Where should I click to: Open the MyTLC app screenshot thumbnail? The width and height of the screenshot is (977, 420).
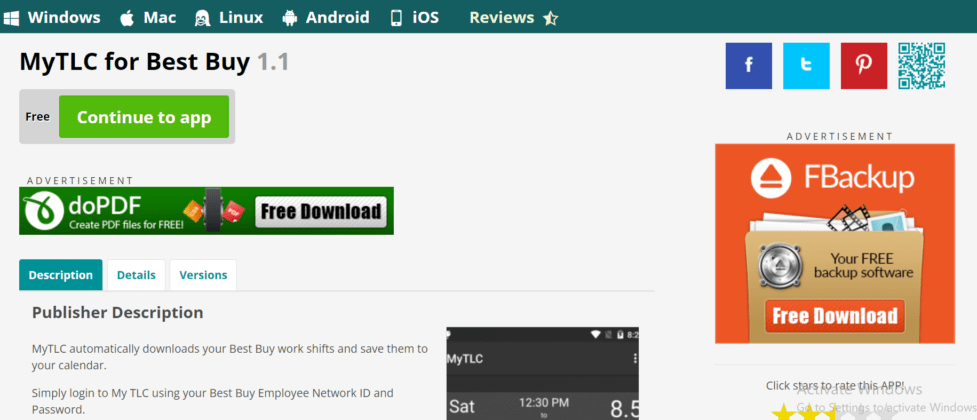(x=543, y=373)
